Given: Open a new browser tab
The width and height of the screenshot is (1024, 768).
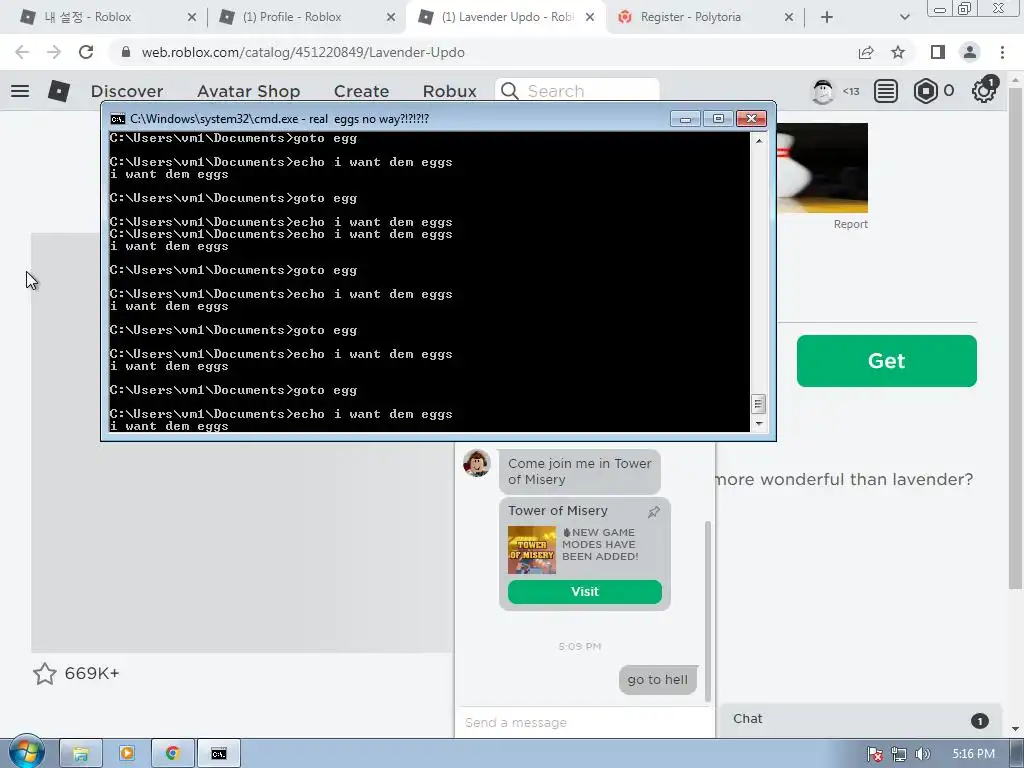Looking at the screenshot, I should click(827, 17).
